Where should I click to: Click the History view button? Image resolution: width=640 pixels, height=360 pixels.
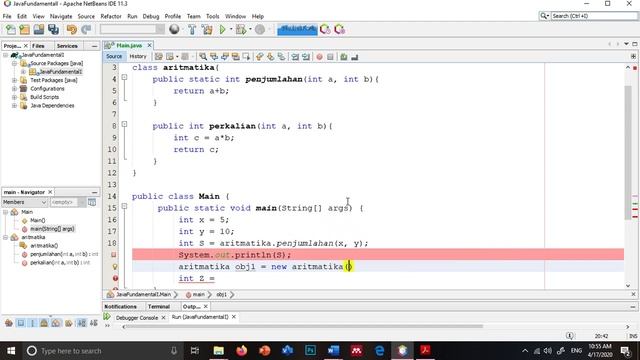point(138,56)
